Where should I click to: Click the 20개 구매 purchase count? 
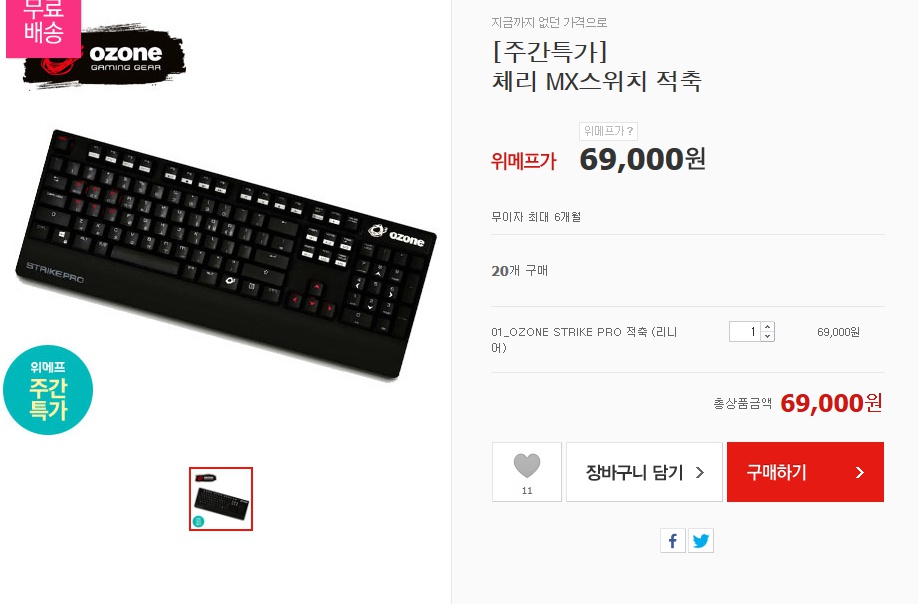pos(520,270)
